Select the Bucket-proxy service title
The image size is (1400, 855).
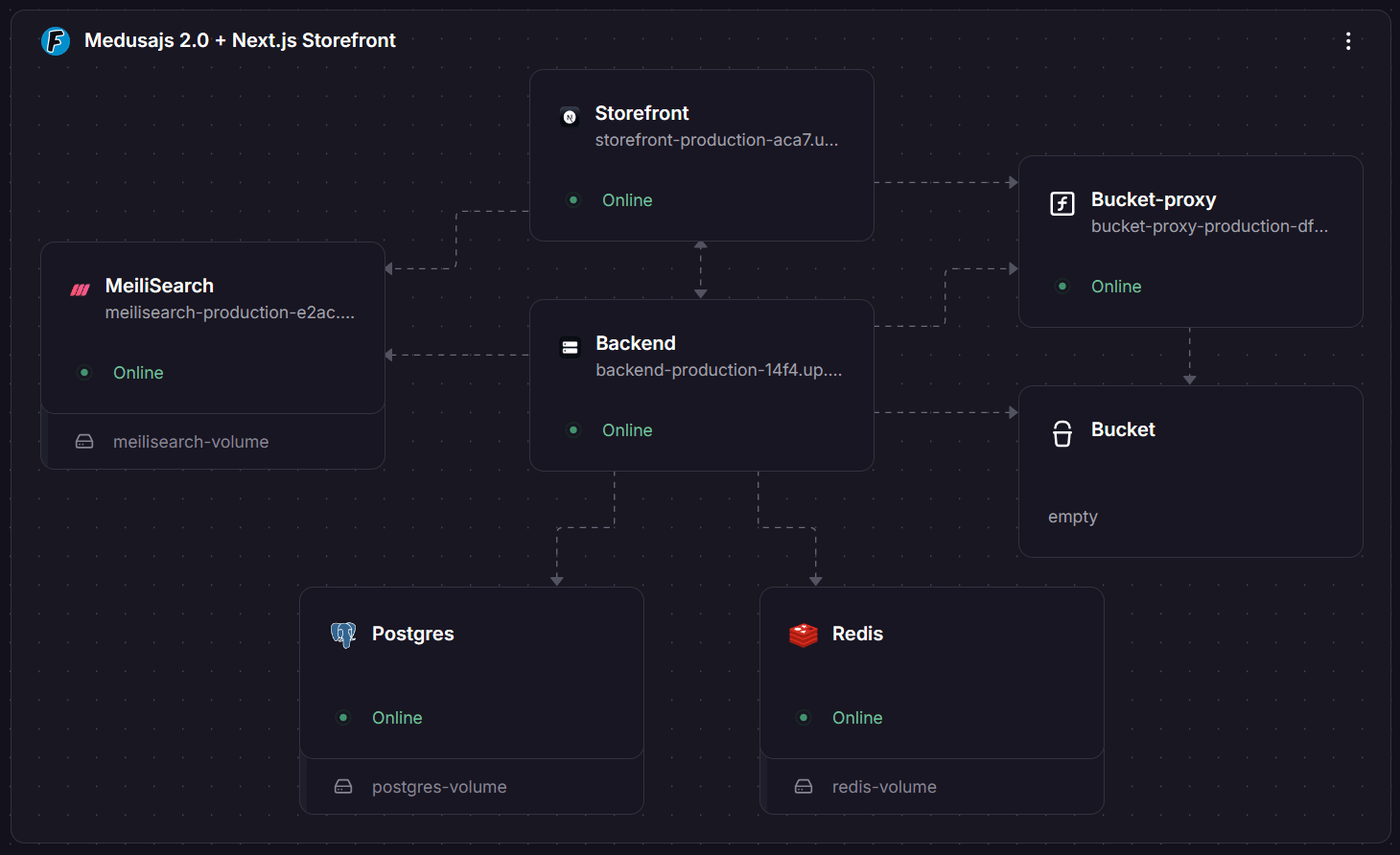[1154, 199]
